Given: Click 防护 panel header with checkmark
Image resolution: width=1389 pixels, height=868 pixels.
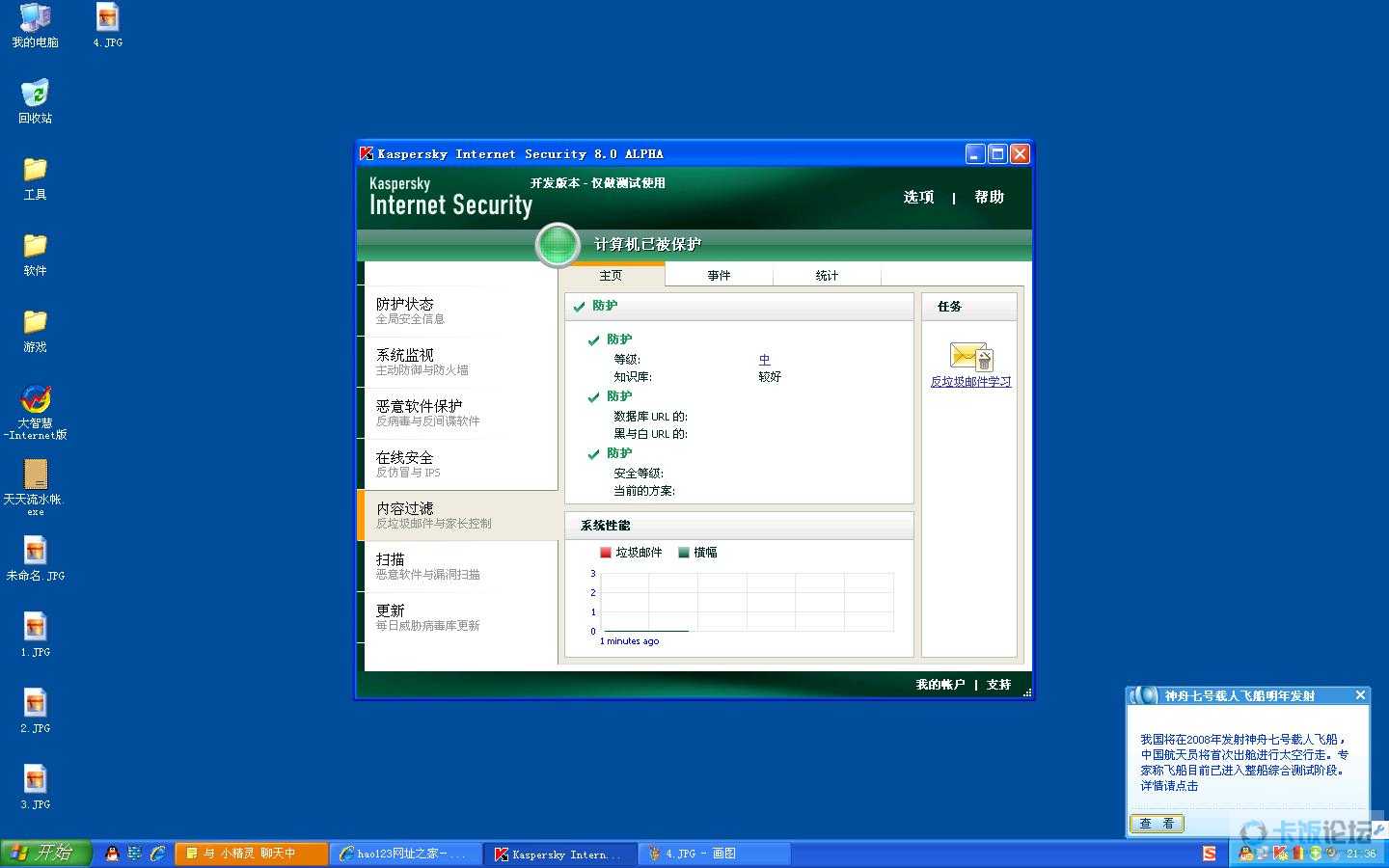Looking at the screenshot, I should tap(739, 307).
